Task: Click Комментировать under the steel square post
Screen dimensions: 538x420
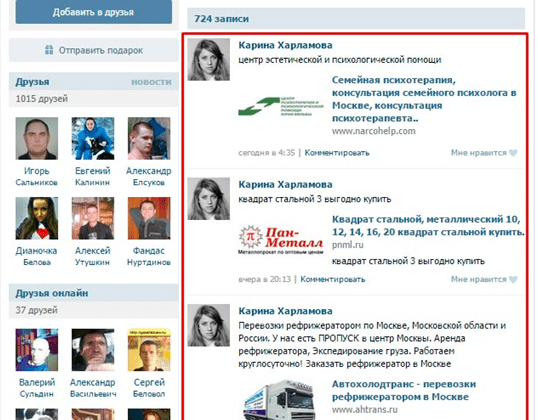Action: point(333,279)
